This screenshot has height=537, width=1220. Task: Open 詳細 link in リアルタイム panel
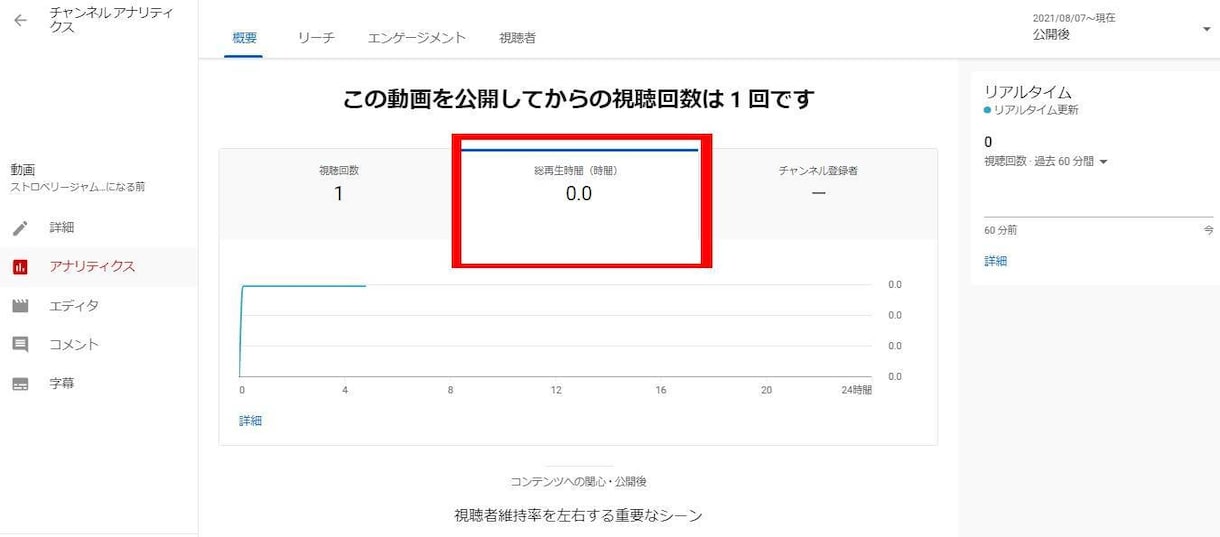point(995,261)
